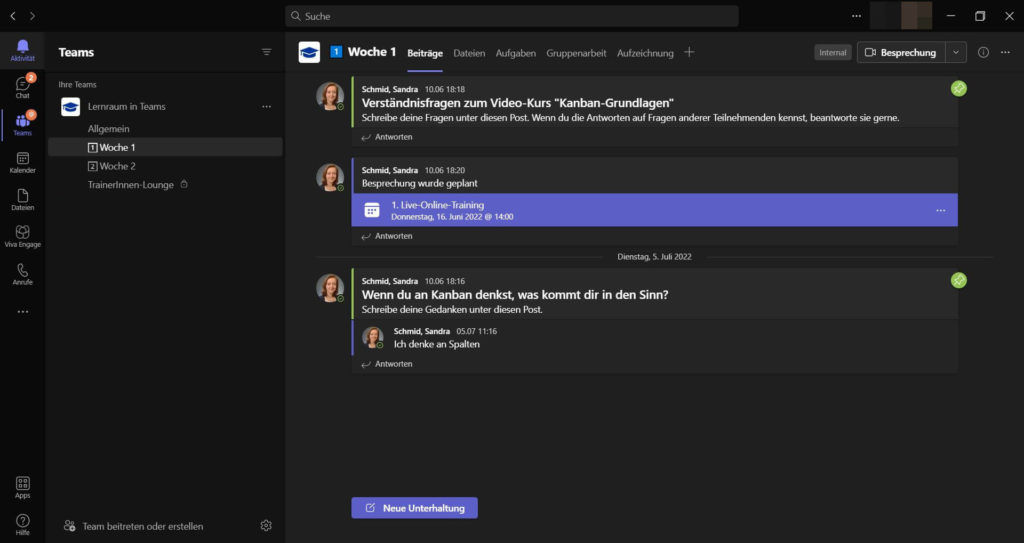Click Sandra Schmid's avatar on Verständnisfragen post
Image resolution: width=1024 pixels, height=543 pixels.
tap(330, 95)
